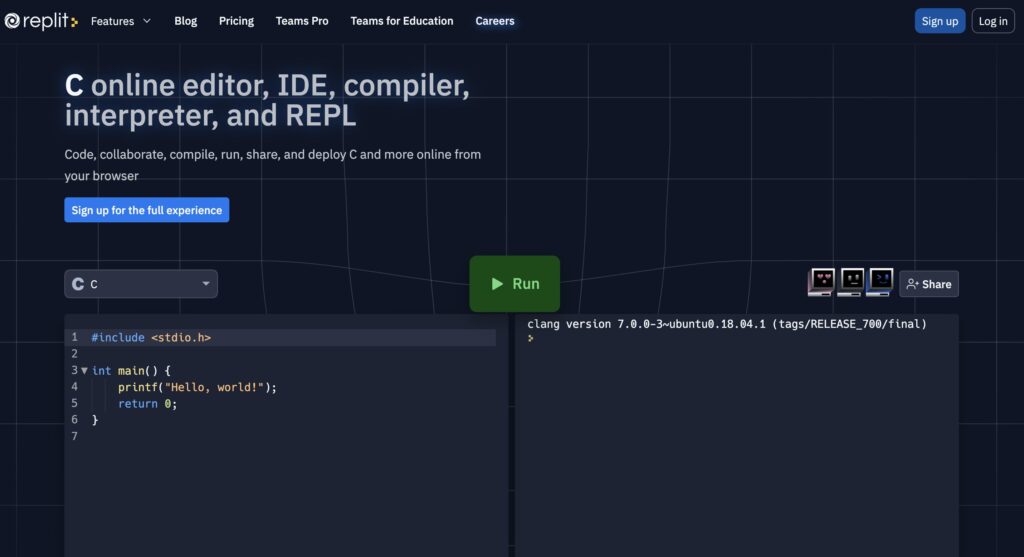The image size is (1024, 557).
Task: Open the neutral-face computer avatar icon
Action: (851, 282)
